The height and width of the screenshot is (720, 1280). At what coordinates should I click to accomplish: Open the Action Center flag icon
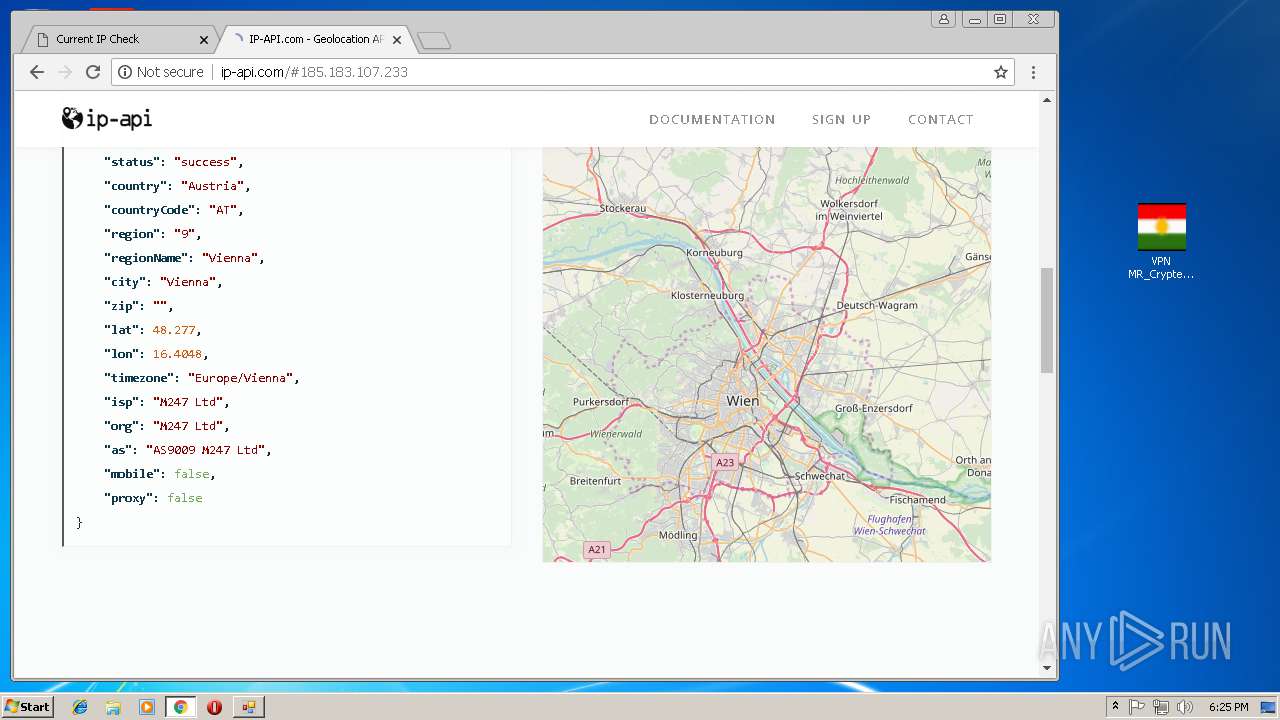[x=1137, y=707]
